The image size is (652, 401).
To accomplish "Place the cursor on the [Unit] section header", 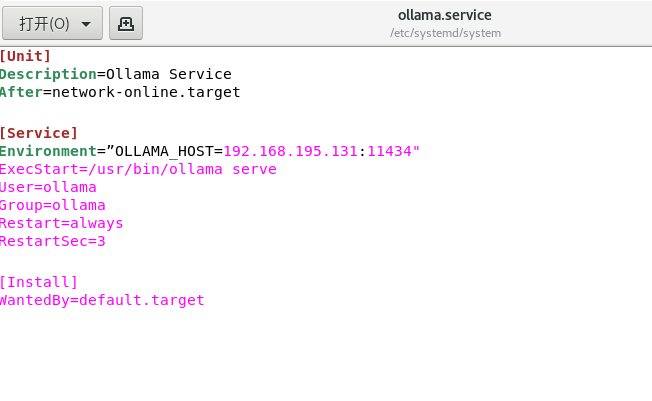I will click(25, 56).
